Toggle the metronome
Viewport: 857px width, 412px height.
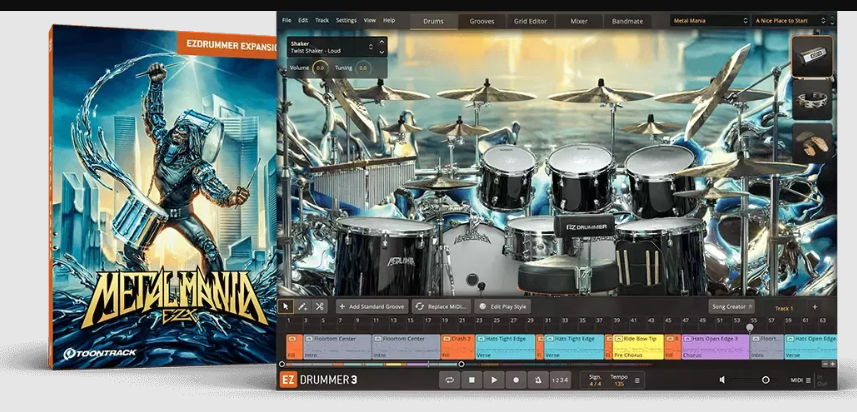pos(538,380)
